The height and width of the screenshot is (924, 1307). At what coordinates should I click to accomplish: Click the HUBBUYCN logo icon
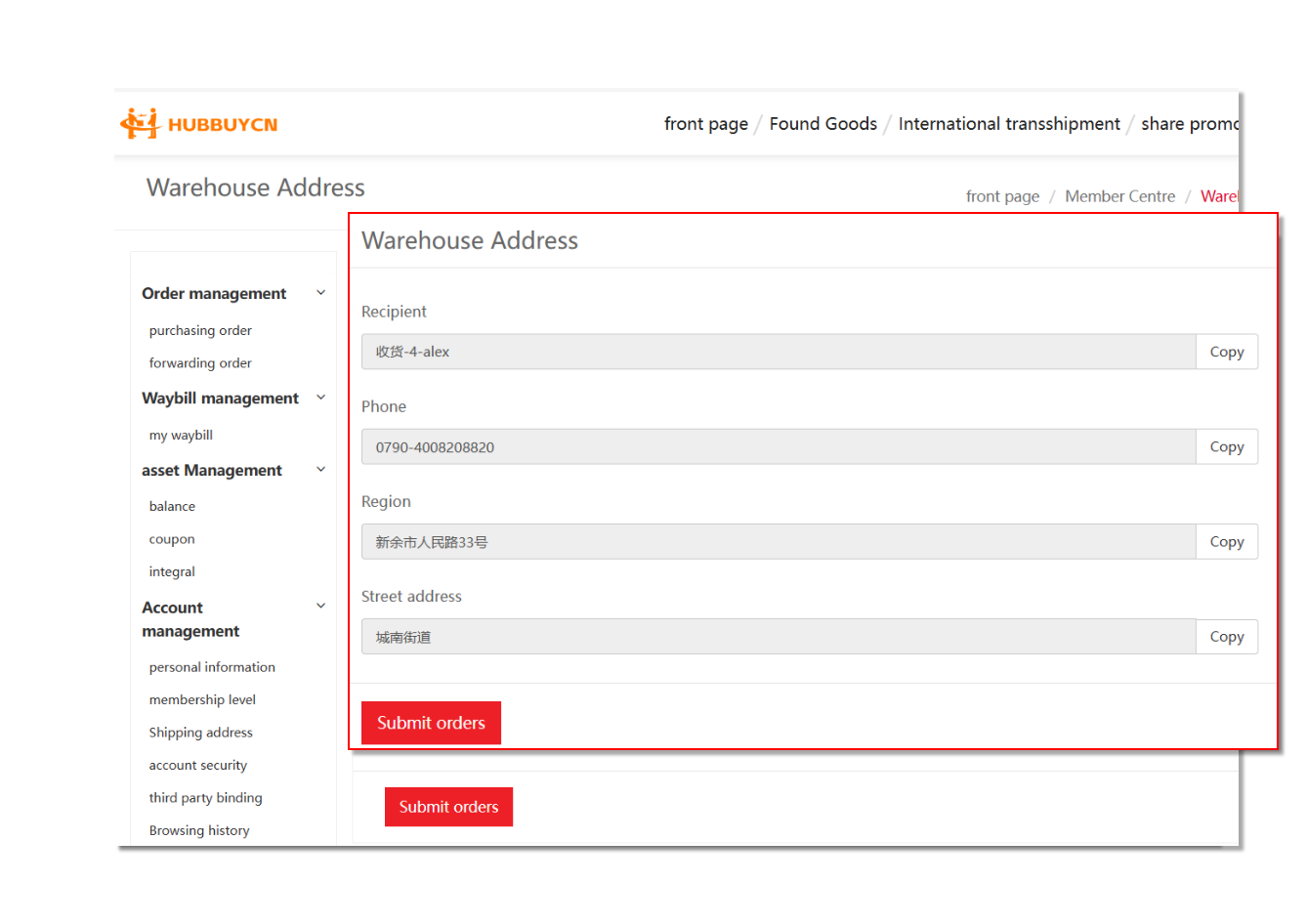pyautogui.click(x=140, y=124)
